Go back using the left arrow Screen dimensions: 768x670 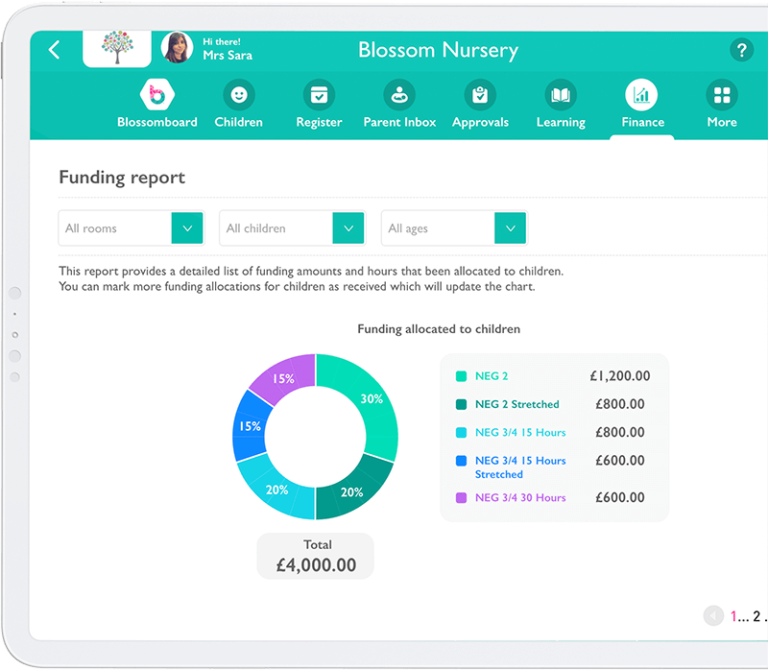[54, 50]
